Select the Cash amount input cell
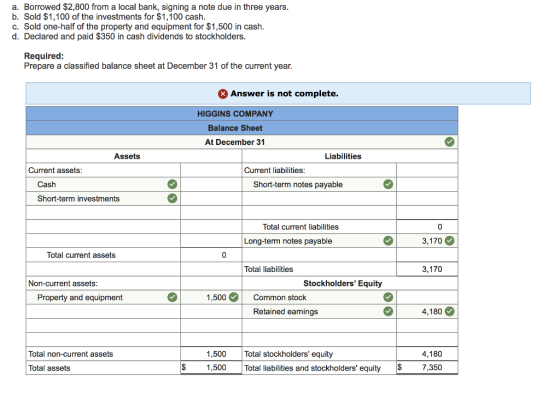The width and height of the screenshot is (560, 404). click(211, 184)
